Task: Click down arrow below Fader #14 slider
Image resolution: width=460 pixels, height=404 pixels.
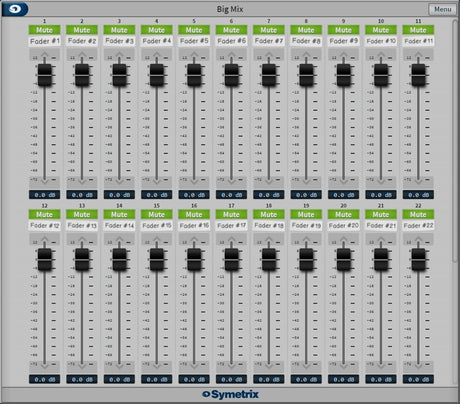Action: coord(119,366)
